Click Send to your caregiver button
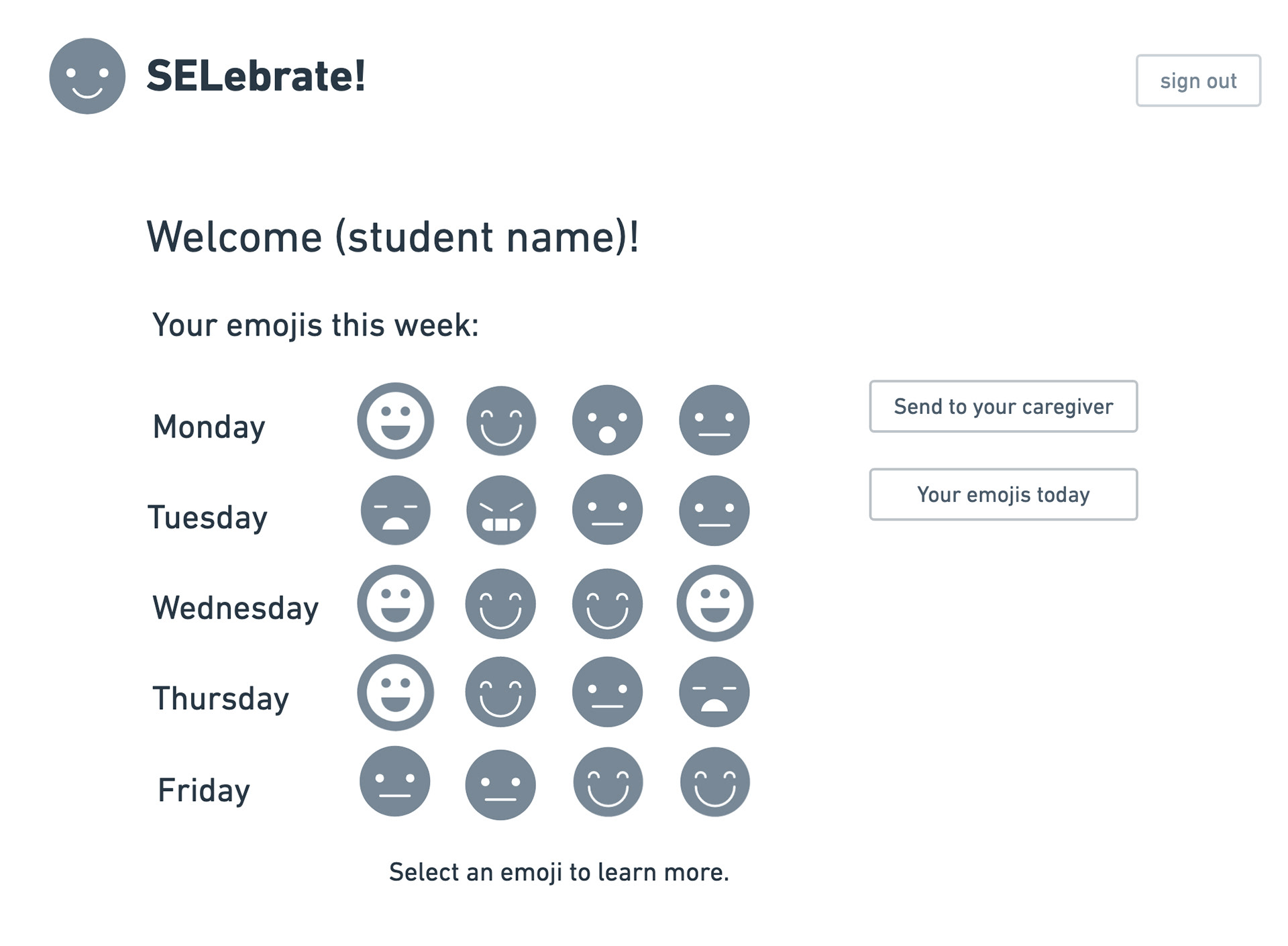1288x946 pixels. [1003, 407]
